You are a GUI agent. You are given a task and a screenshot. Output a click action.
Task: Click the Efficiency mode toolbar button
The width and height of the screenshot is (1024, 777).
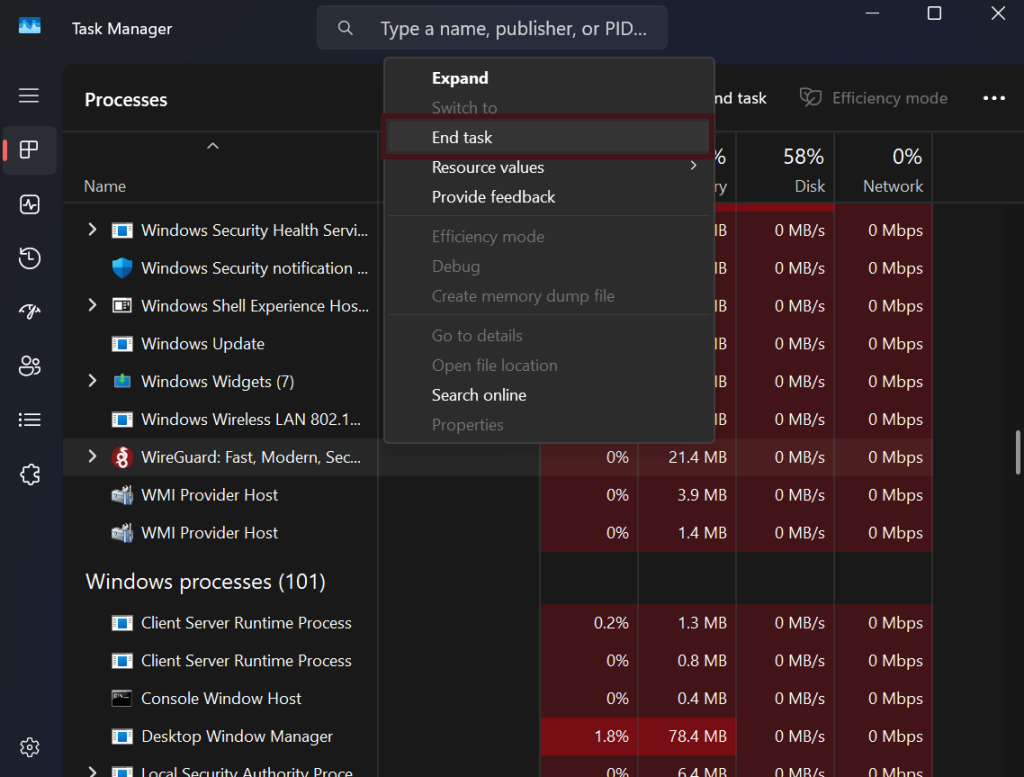pos(874,98)
